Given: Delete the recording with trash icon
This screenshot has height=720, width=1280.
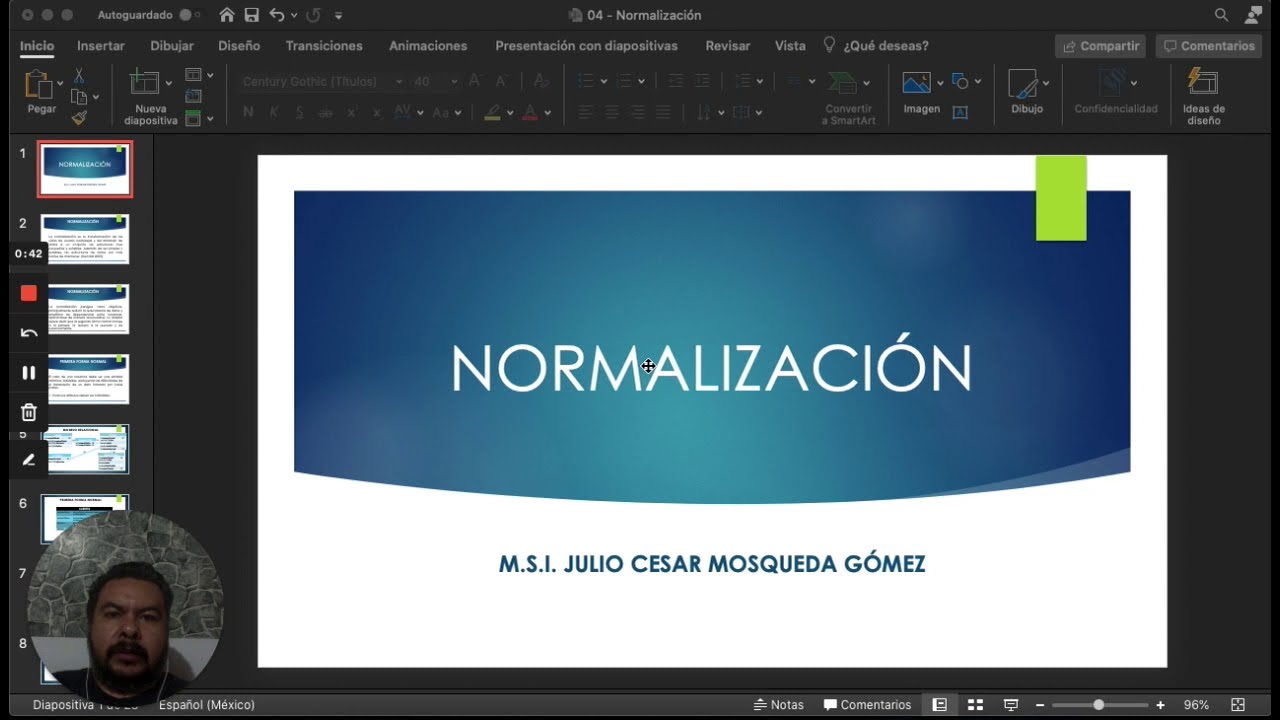Looking at the screenshot, I should click(29, 412).
